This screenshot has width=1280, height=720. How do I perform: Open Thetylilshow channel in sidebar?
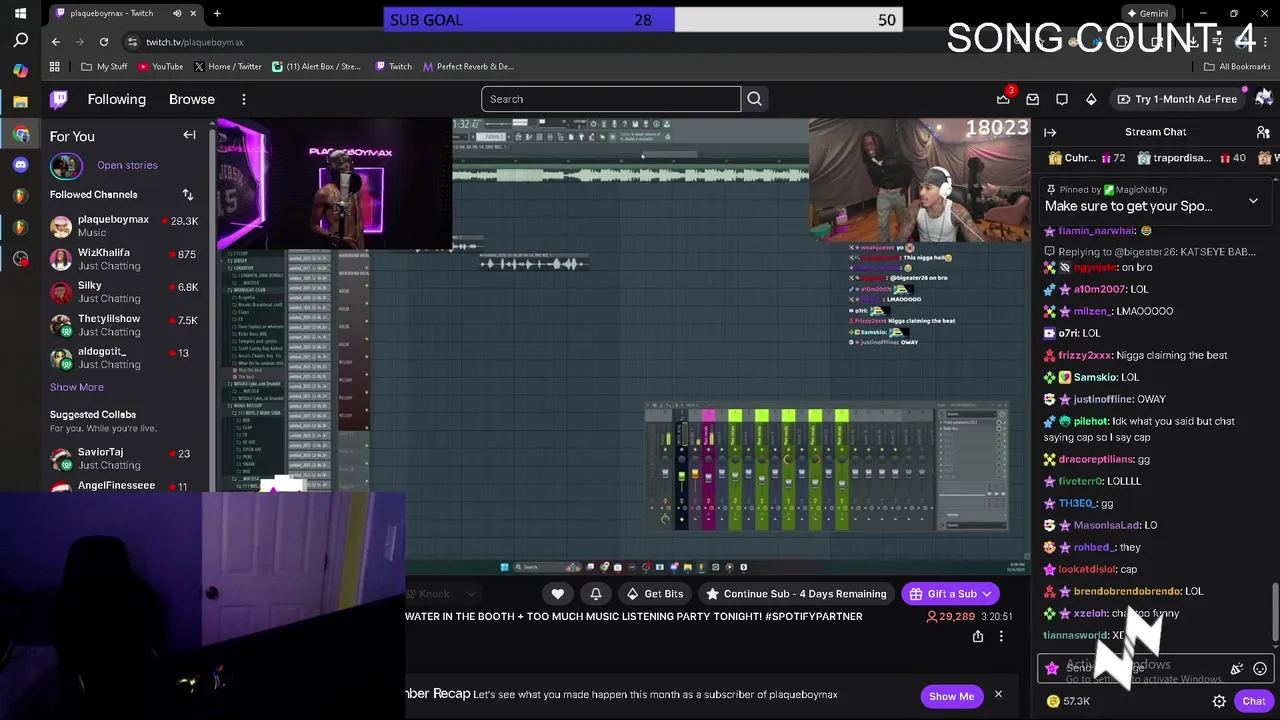125,325
